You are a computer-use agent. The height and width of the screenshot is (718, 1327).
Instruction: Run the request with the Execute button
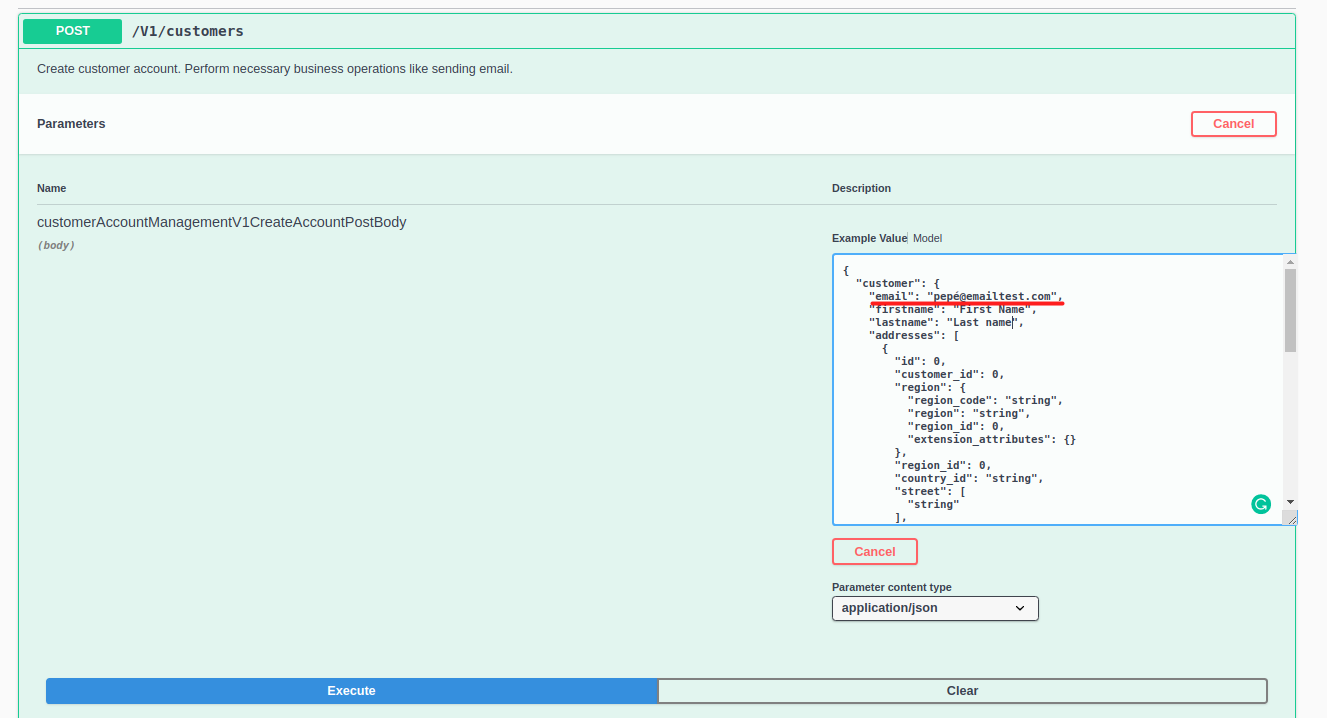[351, 691]
